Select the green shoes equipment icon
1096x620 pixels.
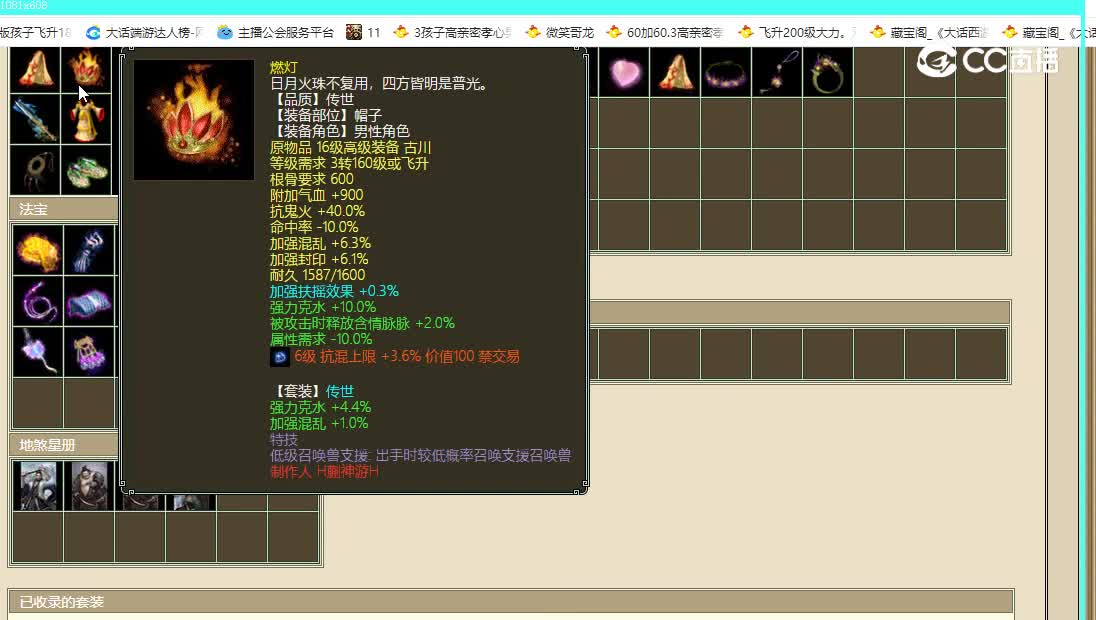pos(87,170)
